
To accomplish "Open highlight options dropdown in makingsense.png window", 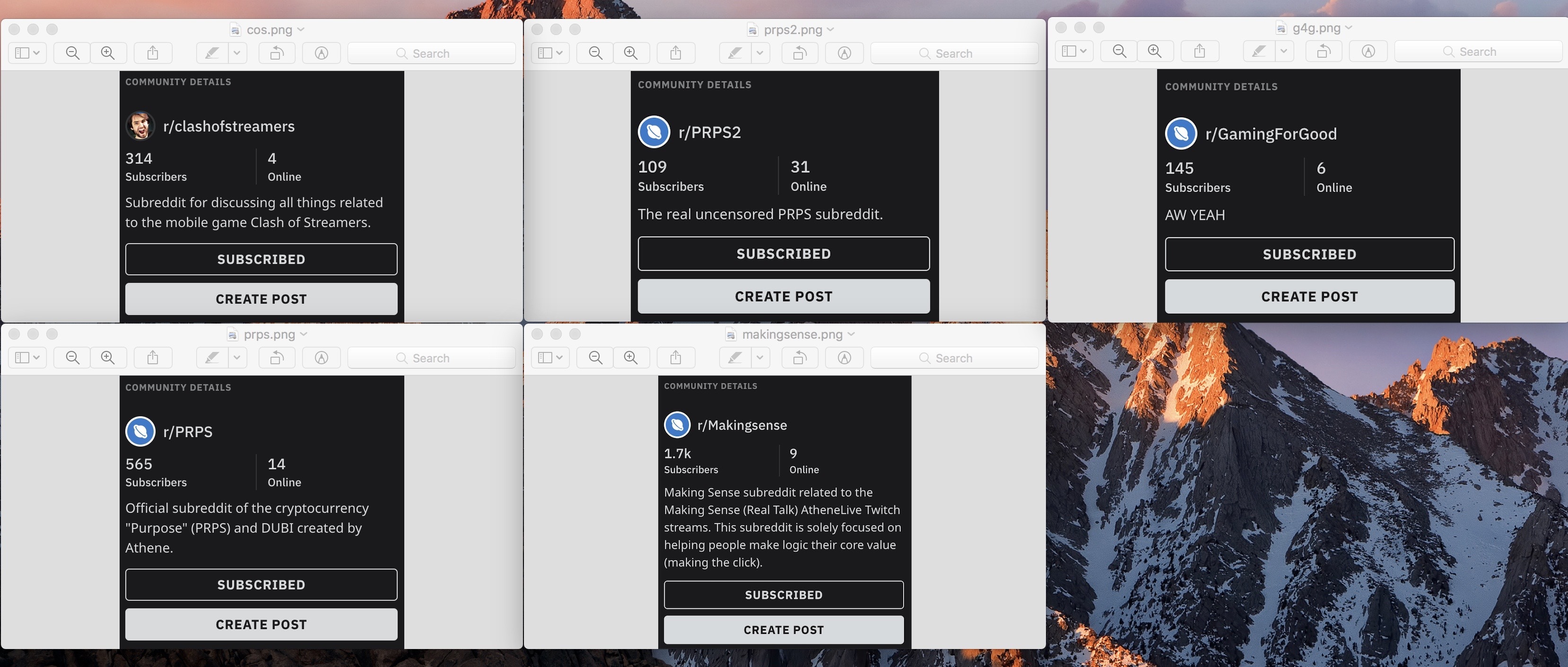I will tap(760, 358).
